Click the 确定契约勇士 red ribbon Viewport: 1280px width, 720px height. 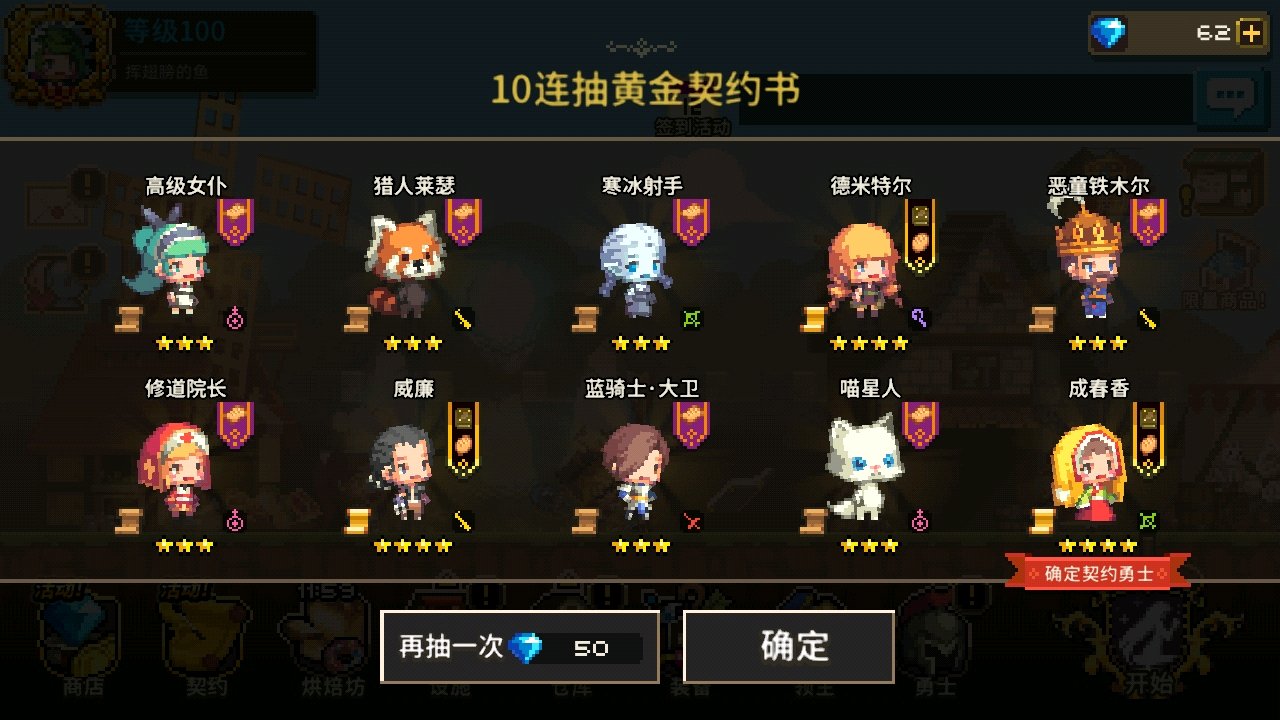(x=1098, y=574)
